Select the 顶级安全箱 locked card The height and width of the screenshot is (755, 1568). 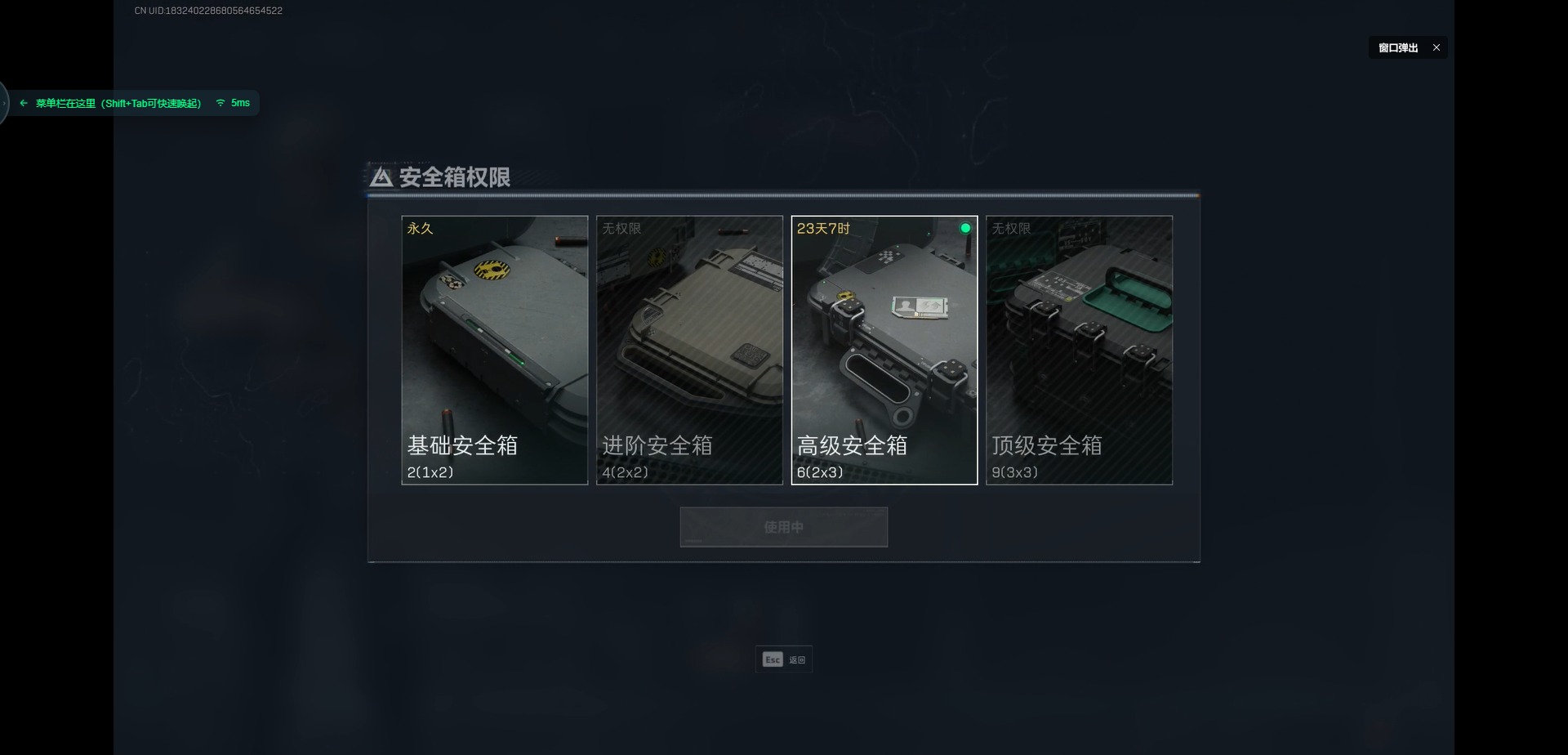[1079, 350]
